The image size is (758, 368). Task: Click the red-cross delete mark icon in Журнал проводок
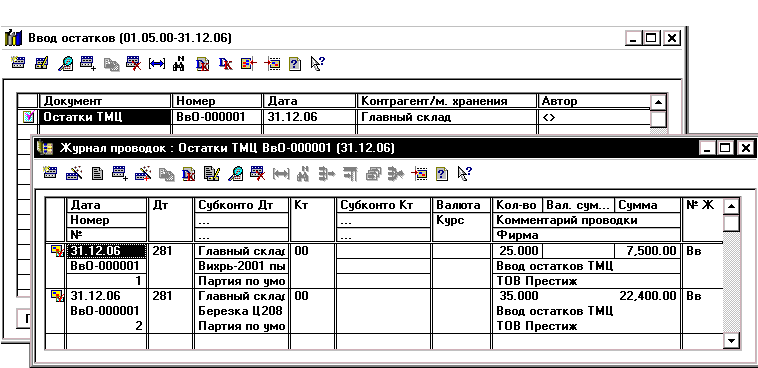click(x=257, y=173)
